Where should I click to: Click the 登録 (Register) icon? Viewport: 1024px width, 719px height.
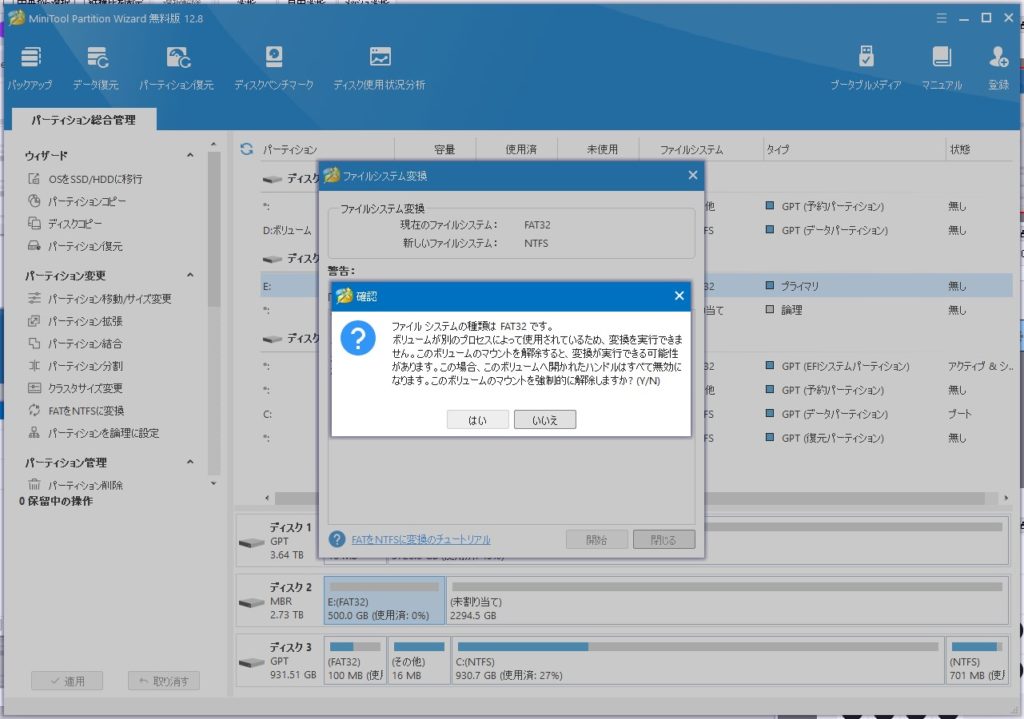[998, 67]
